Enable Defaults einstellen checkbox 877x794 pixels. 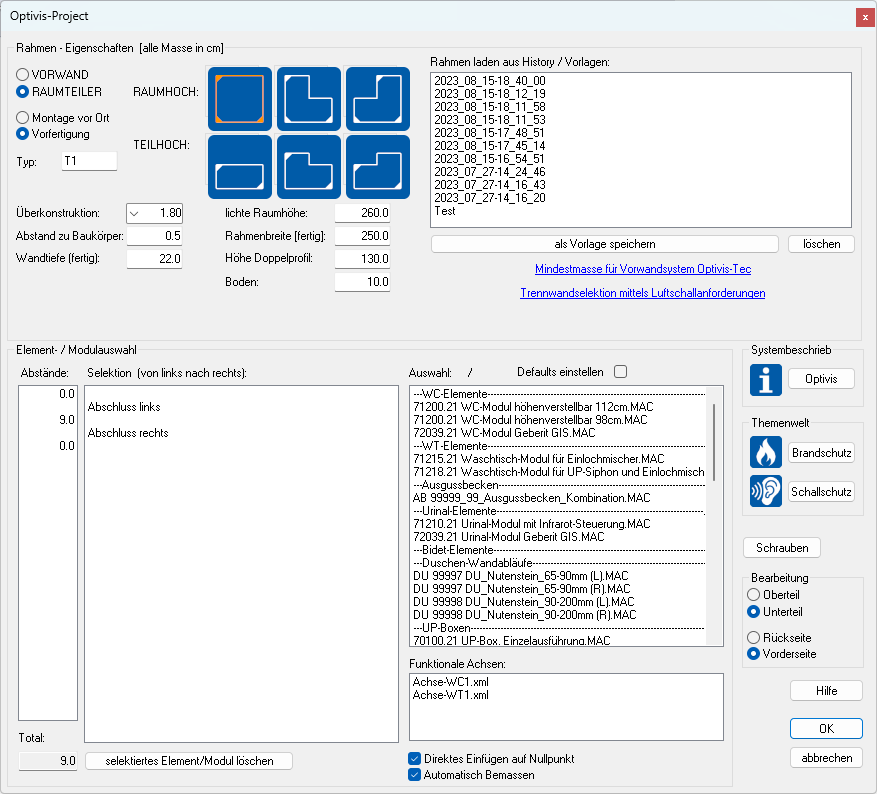[620, 372]
